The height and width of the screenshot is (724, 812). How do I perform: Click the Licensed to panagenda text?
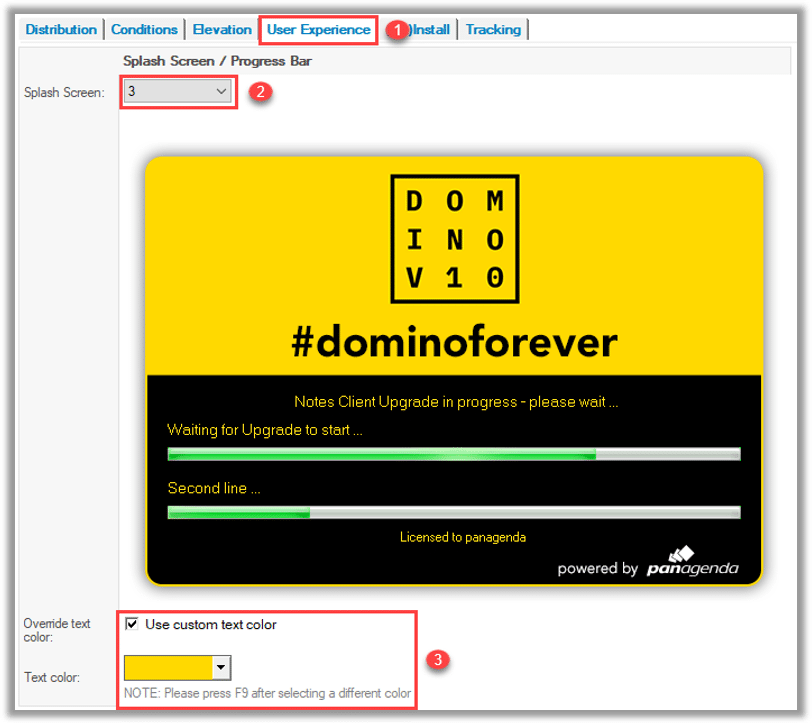pos(462,537)
